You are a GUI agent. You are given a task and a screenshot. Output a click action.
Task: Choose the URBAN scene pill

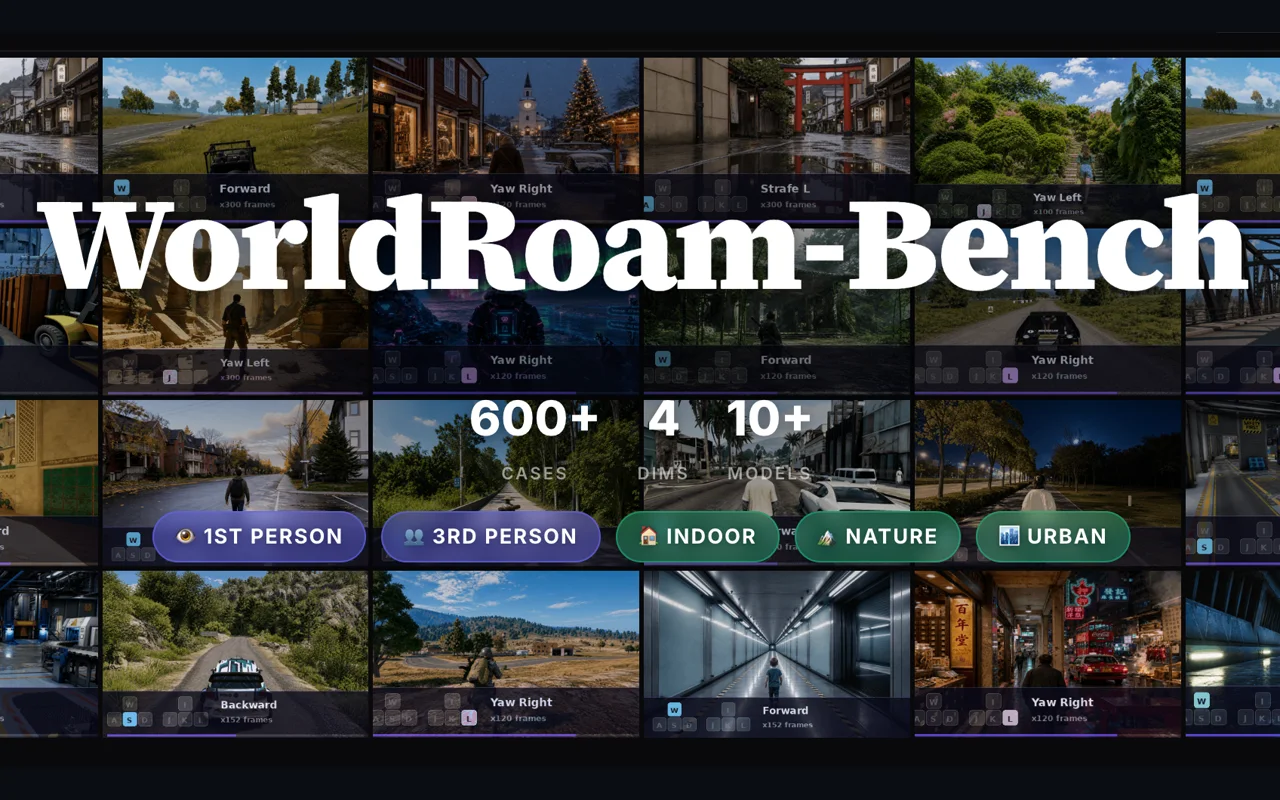point(1052,537)
